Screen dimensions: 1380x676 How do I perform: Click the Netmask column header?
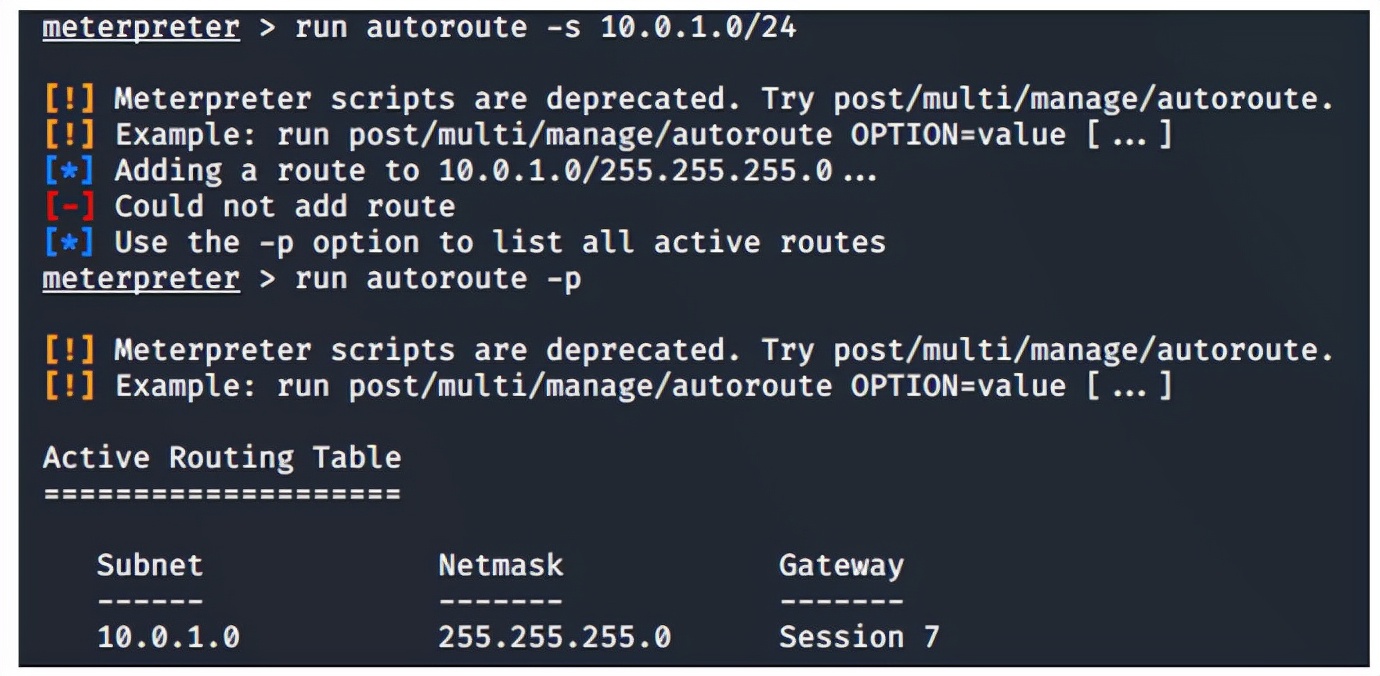point(501,566)
